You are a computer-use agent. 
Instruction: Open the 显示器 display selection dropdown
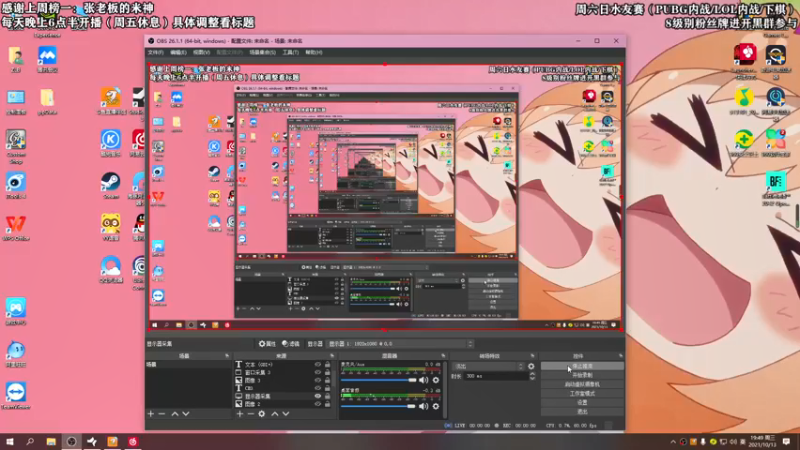(x=401, y=344)
